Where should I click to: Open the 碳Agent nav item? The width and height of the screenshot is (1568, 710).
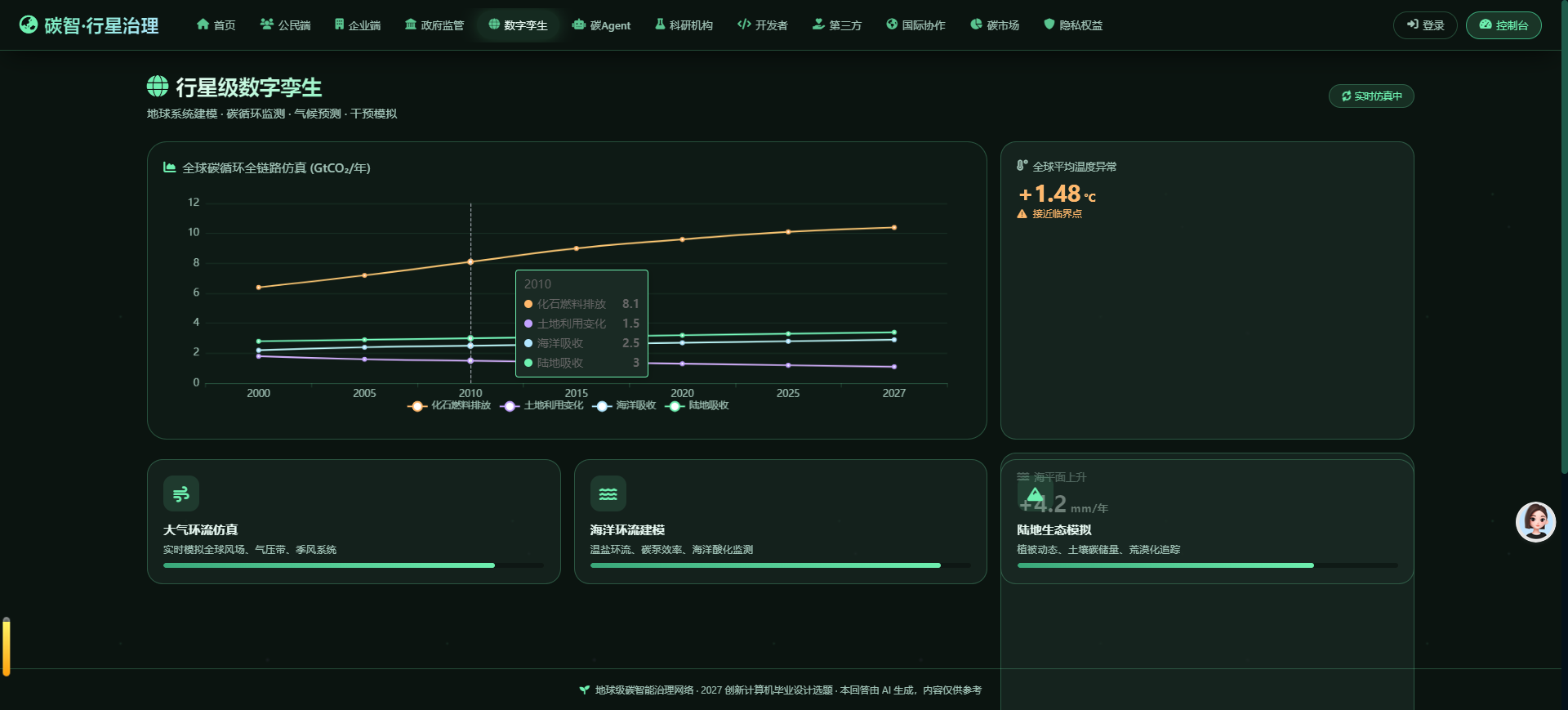pos(601,25)
